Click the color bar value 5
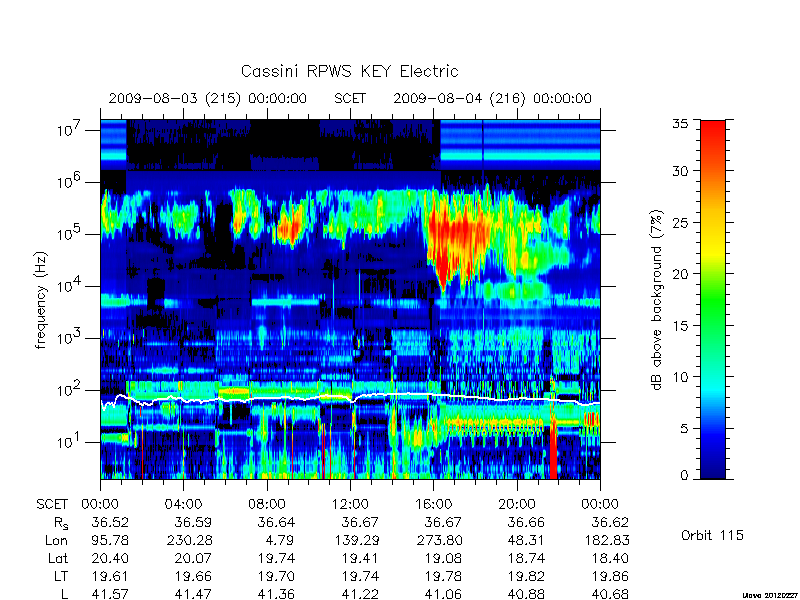This screenshot has width=800, height=600. [684, 428]
